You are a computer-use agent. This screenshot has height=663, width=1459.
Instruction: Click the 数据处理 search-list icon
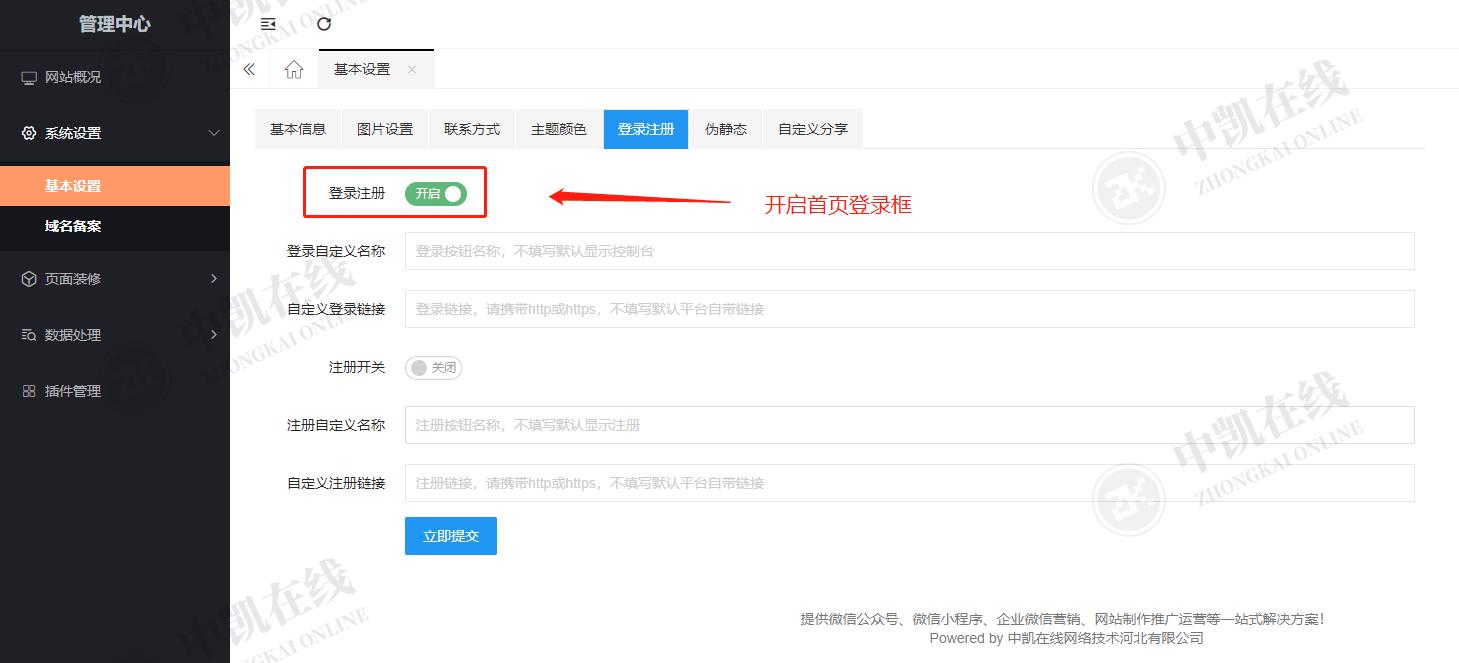(x=29, y=335)
